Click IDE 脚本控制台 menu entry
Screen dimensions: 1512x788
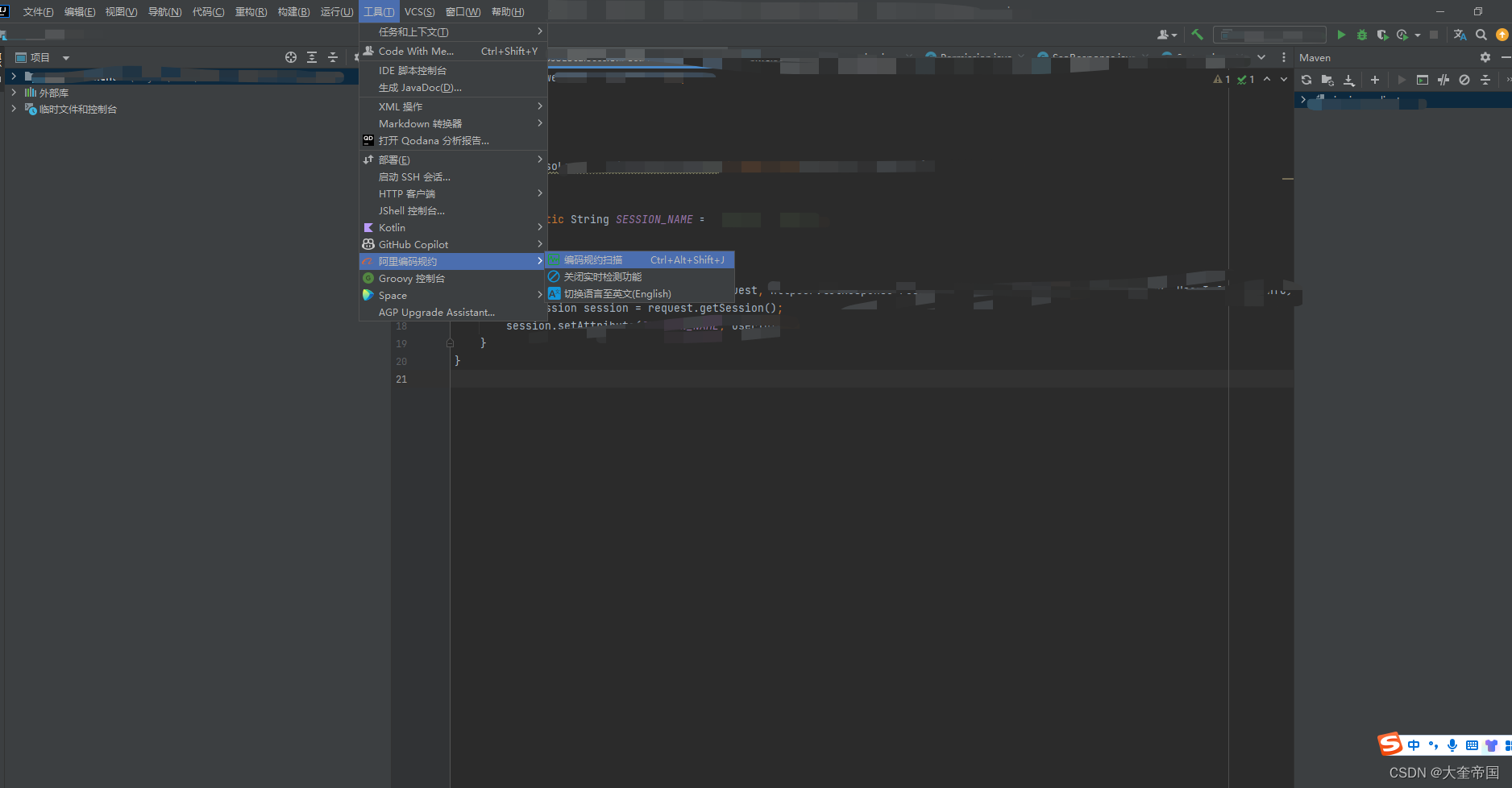(x=453, y=71)
